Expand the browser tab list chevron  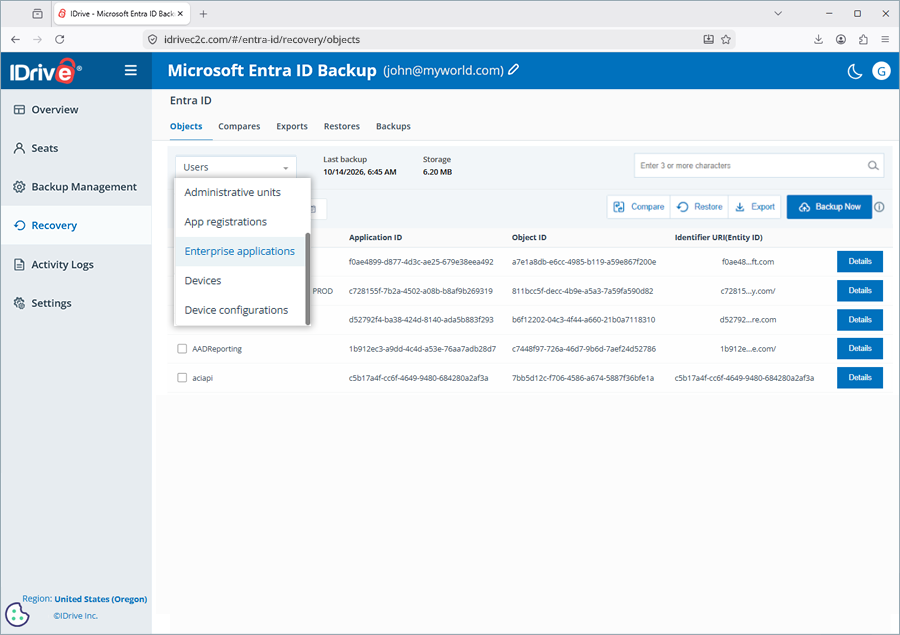[x=778, y=14]
